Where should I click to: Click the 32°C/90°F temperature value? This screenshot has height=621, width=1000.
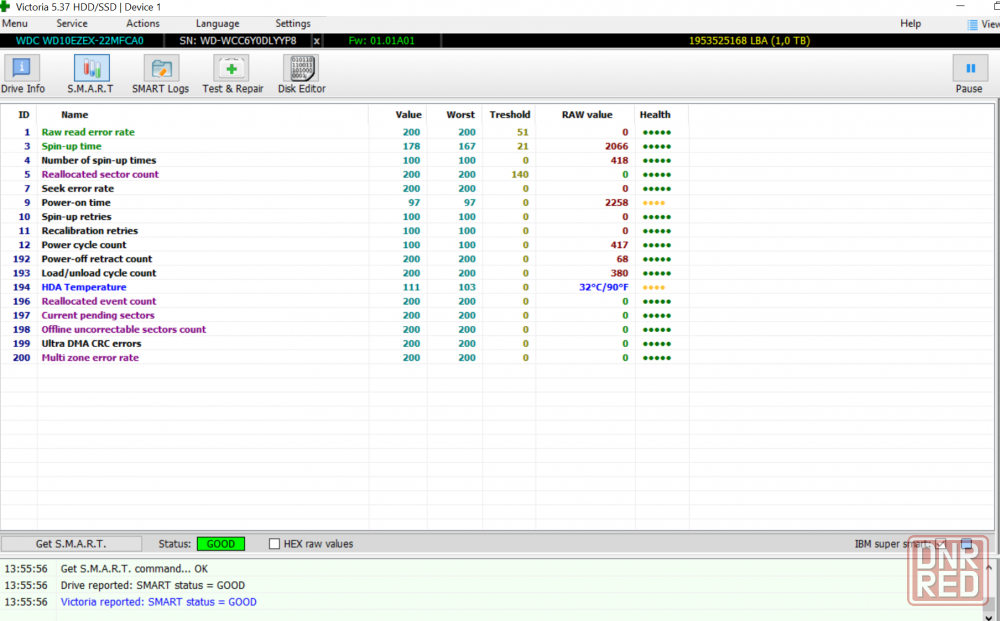click(x=603, y=287)
